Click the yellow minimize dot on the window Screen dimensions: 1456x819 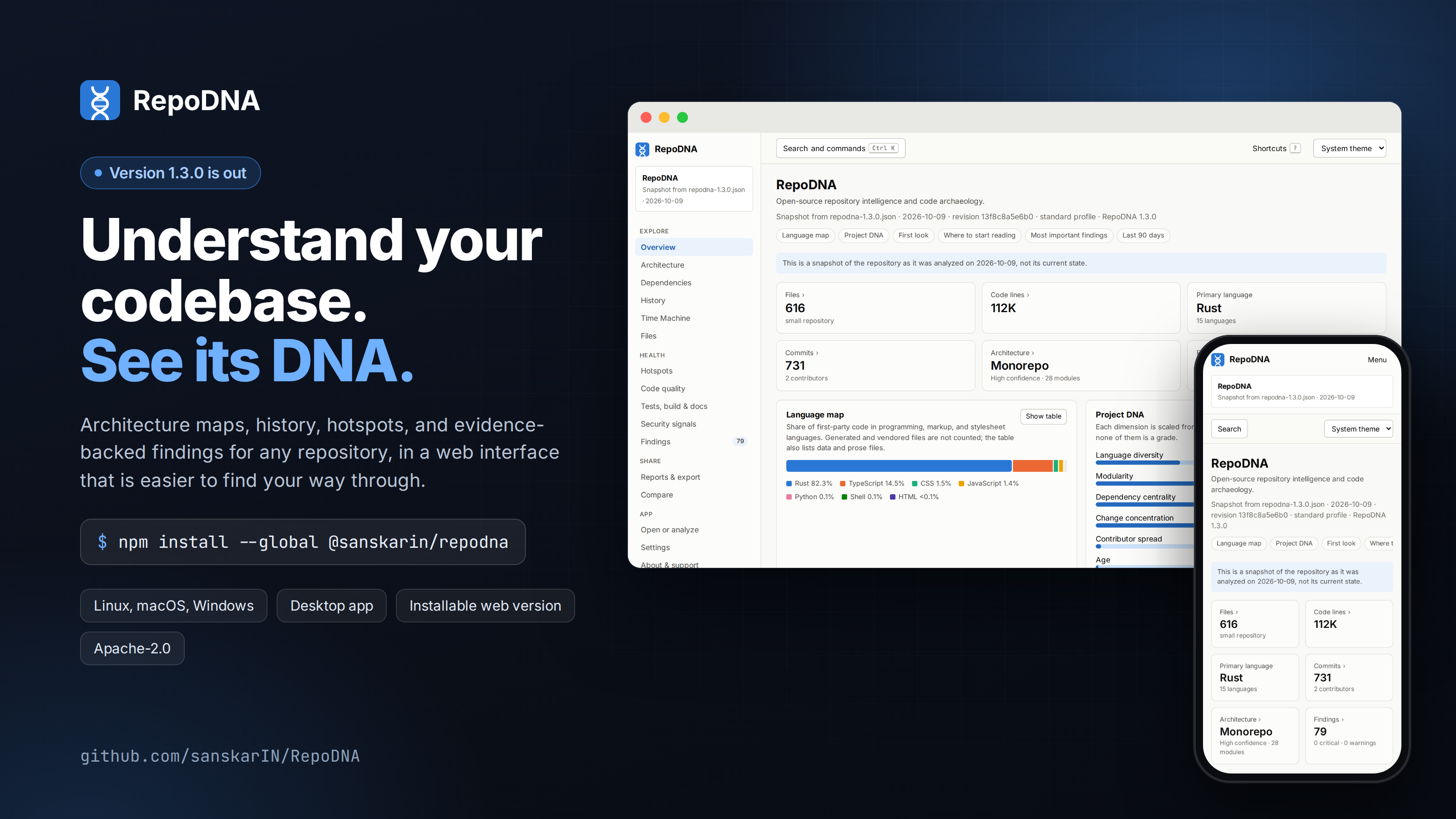tap(664, 117)
